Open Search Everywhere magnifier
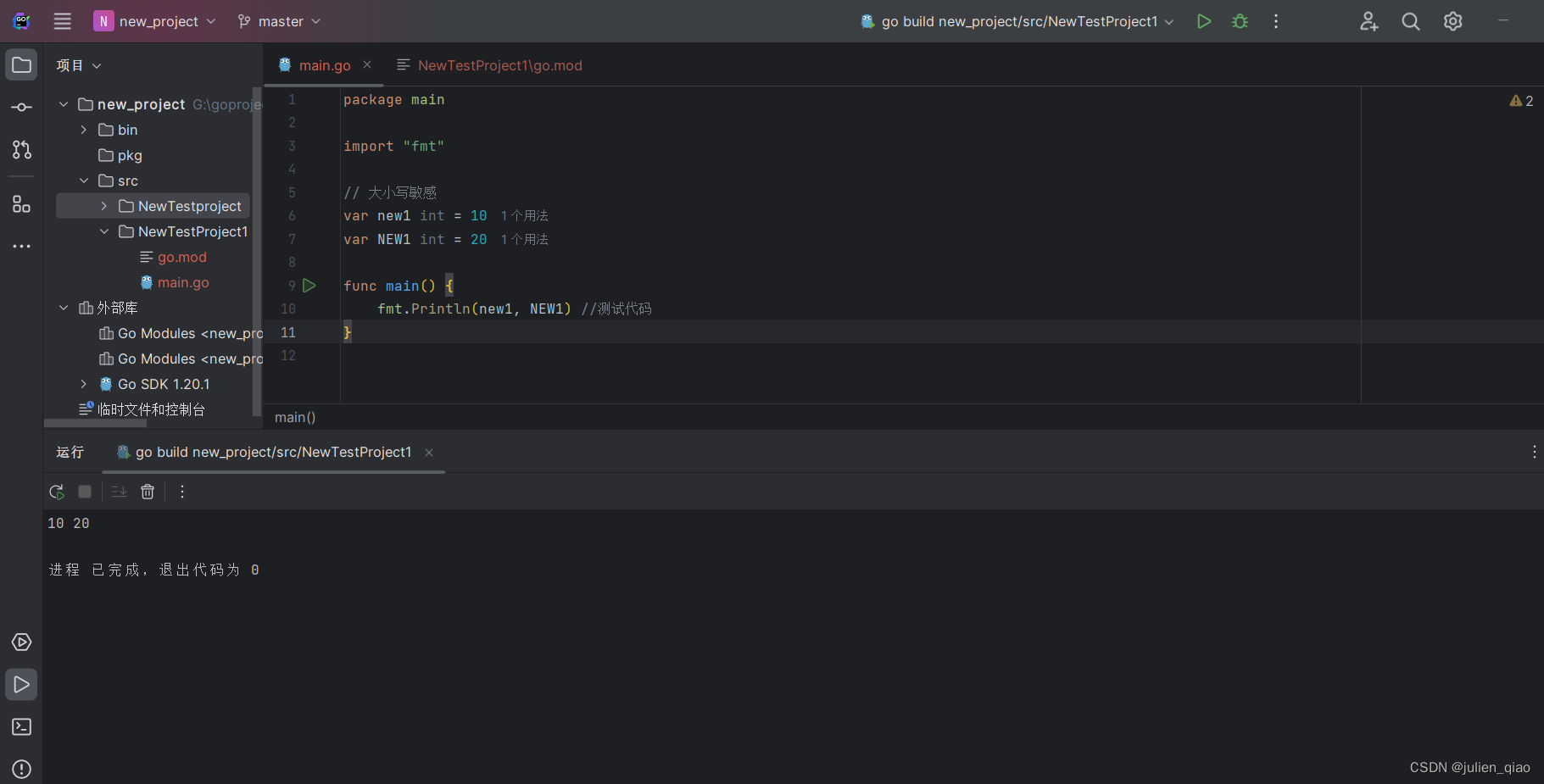 tap(1411, 21)
